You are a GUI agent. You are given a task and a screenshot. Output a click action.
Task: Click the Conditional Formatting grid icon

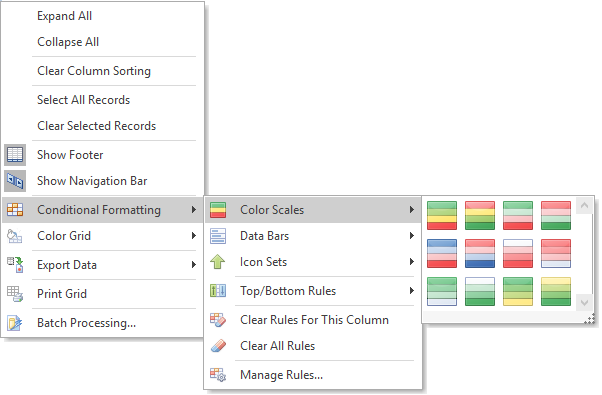coord(15,210)
